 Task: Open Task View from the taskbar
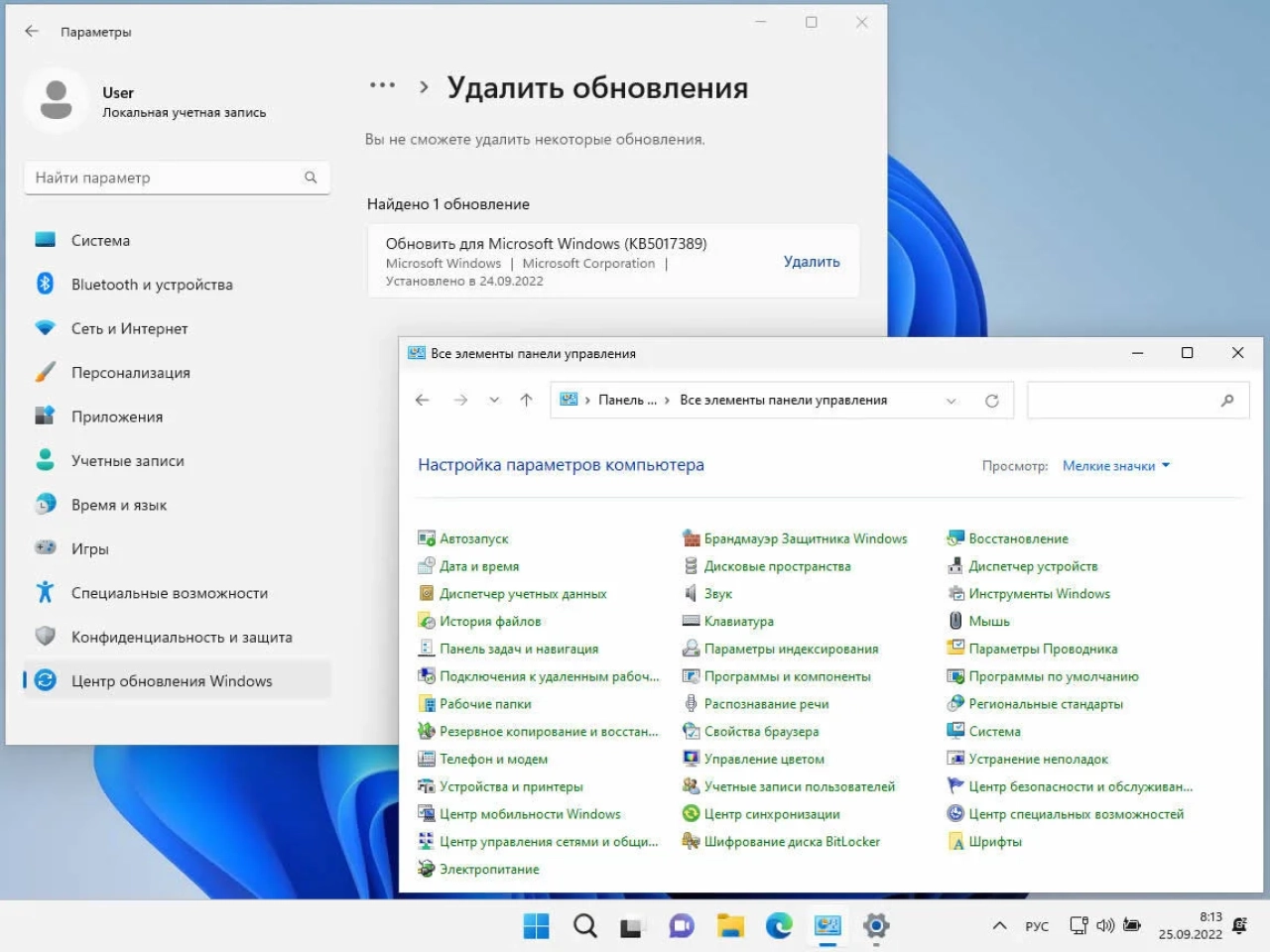click(x=633, y=926)
